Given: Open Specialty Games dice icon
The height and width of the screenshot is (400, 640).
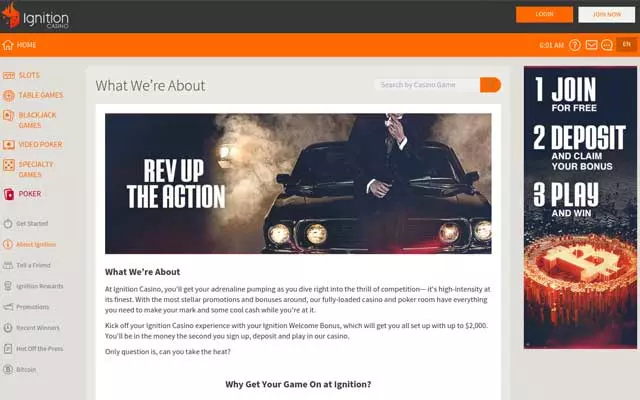Looking at the screenshot, I should [9, 165].
